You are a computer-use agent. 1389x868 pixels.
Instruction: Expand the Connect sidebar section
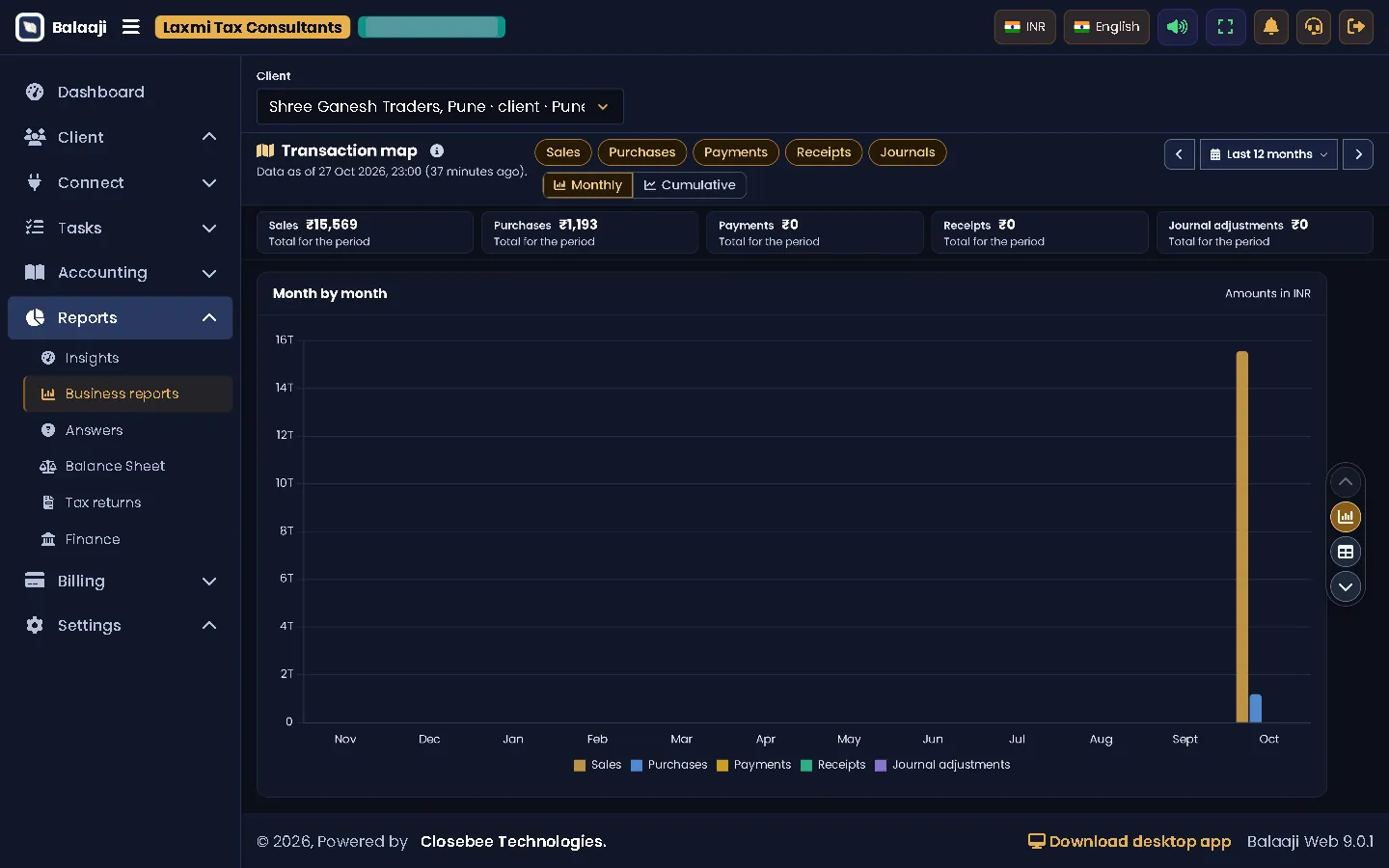click(x=121, y=182)
